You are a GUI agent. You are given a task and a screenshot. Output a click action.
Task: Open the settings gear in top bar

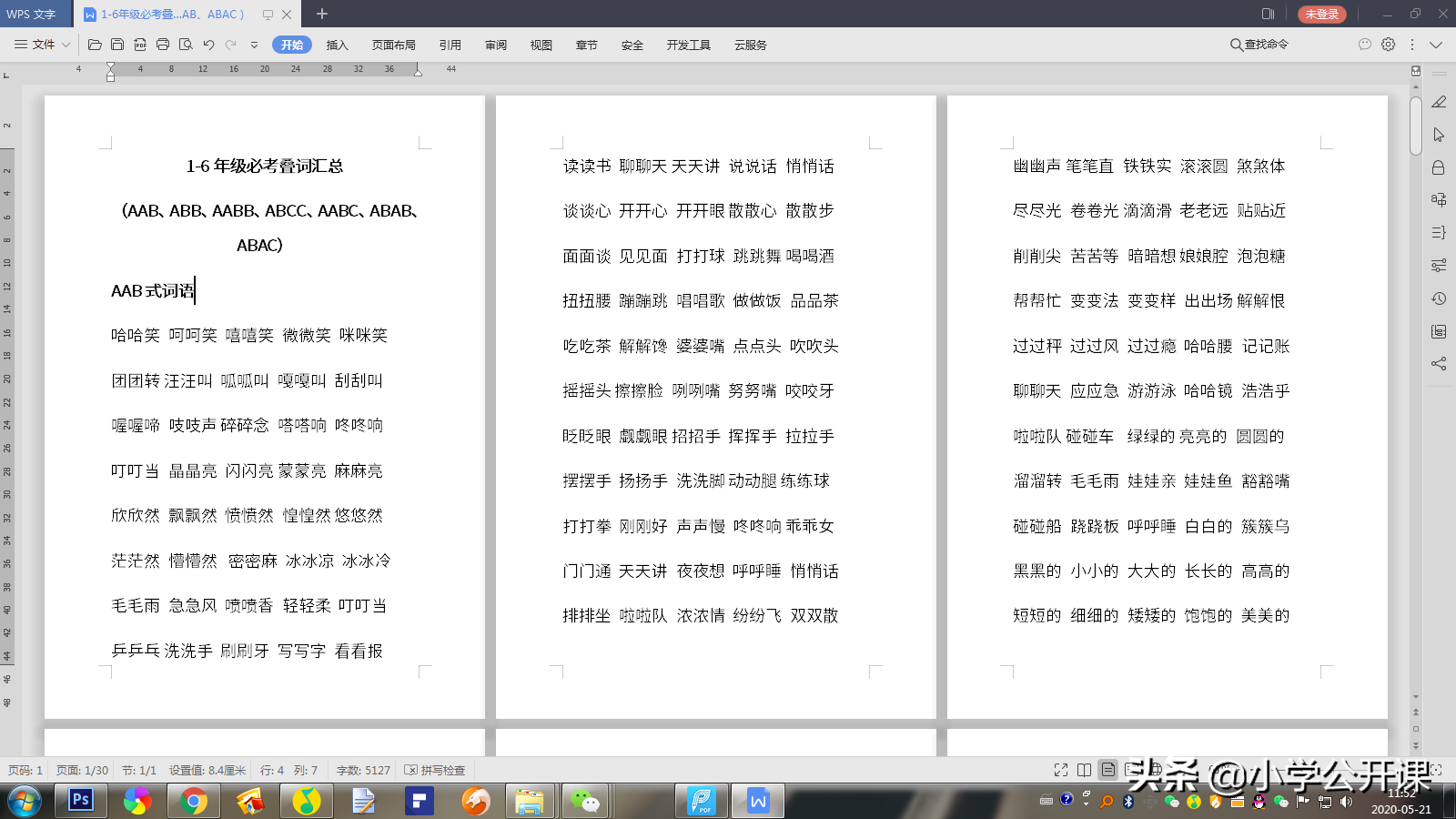click(1388, 45)
